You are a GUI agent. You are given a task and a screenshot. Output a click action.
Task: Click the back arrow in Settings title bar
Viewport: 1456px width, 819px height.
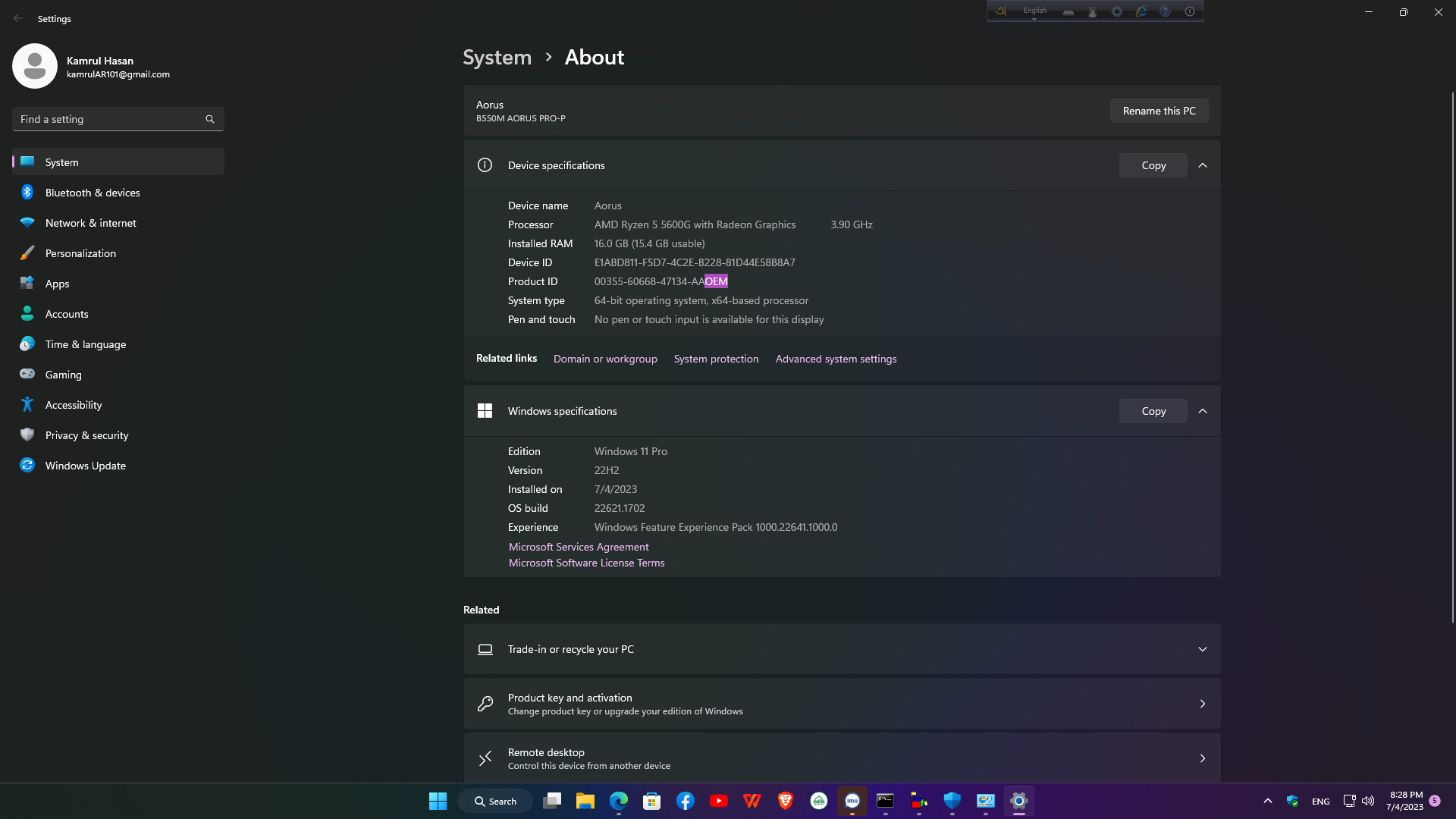pos(18,18)
